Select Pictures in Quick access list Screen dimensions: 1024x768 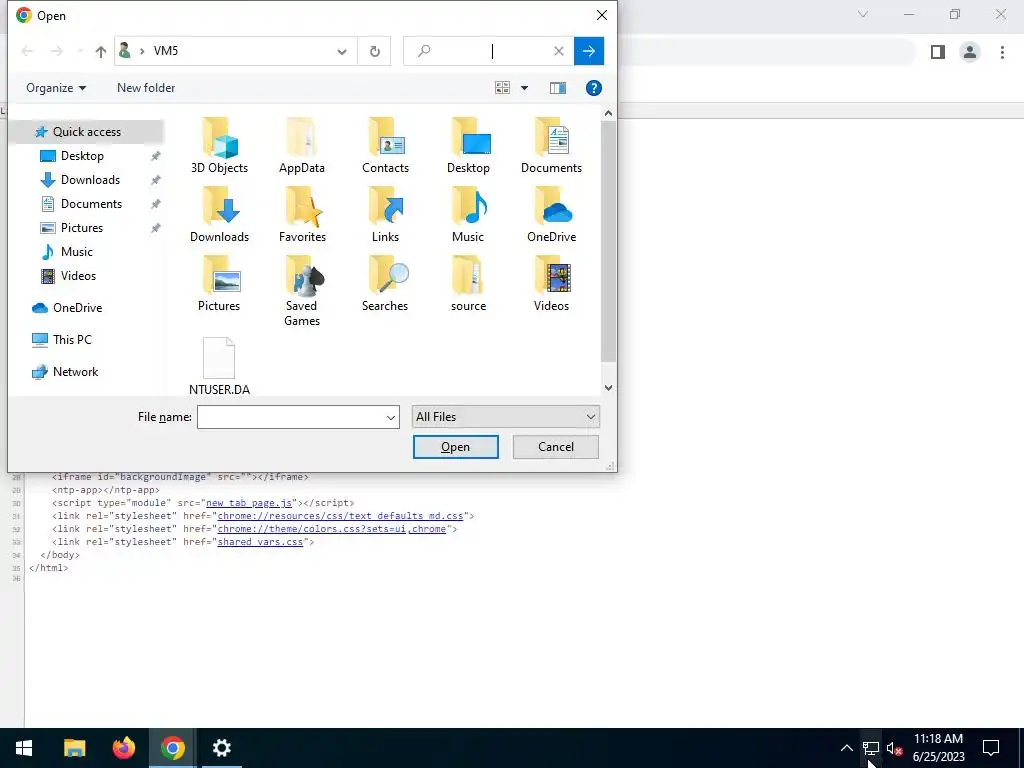coord(82,228)
